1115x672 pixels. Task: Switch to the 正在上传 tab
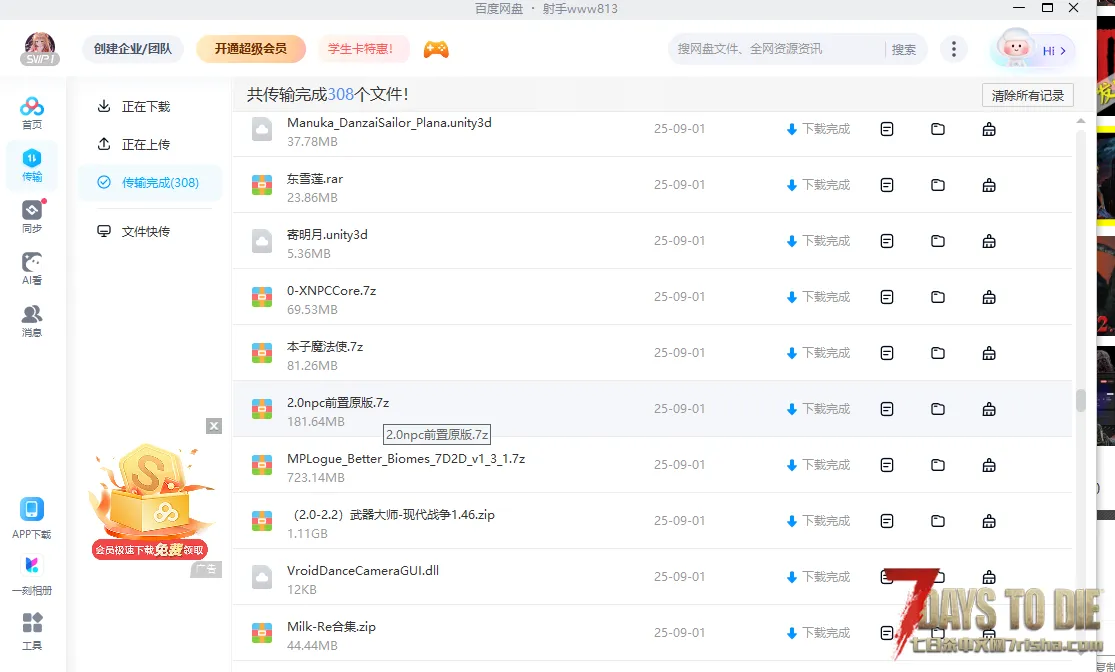click(x=146, y=145)
